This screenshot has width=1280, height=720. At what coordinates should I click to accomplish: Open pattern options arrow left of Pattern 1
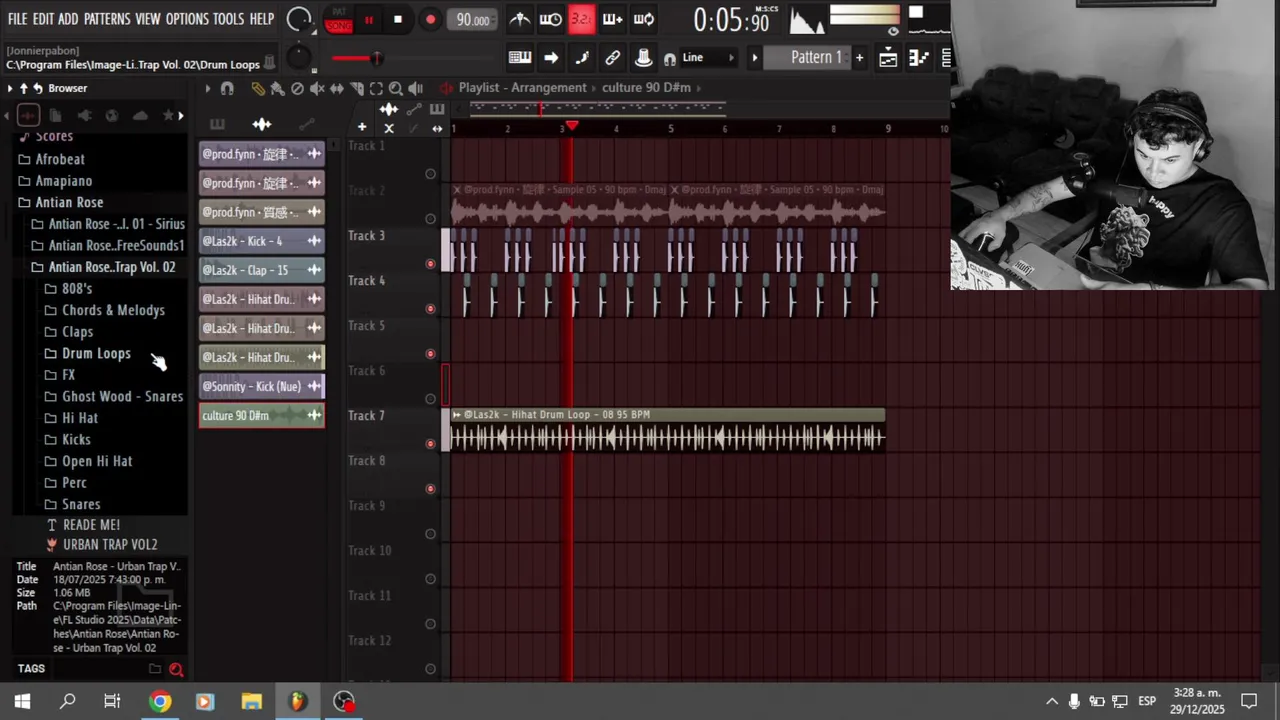pyautogui.click(x=755, y=58)
